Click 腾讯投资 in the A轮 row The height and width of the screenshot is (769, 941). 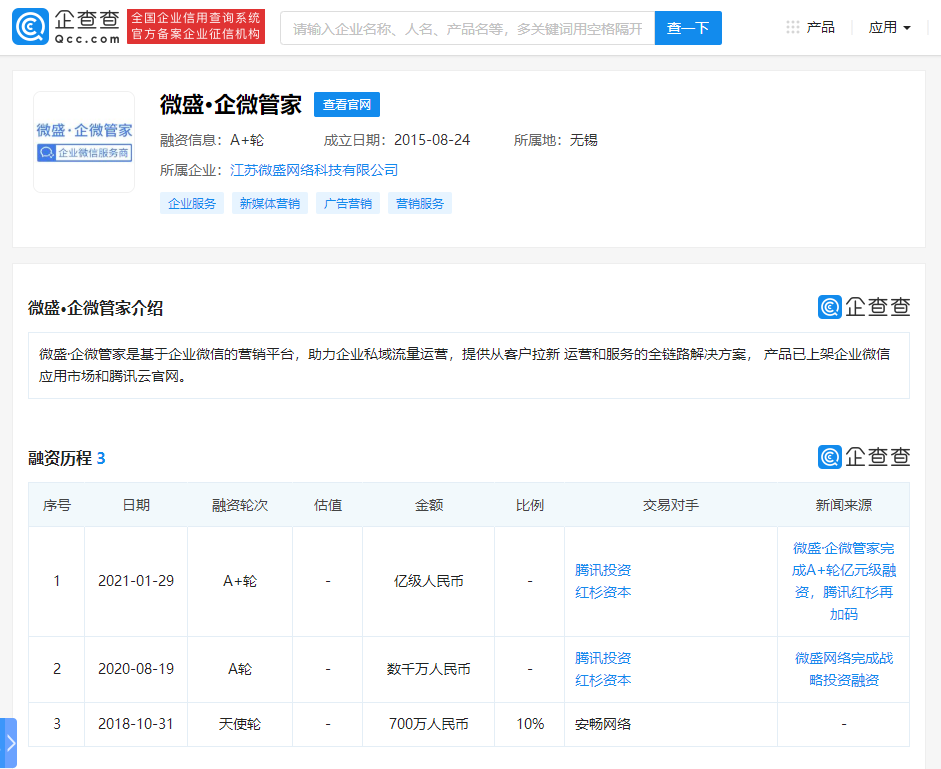point(603,659)
